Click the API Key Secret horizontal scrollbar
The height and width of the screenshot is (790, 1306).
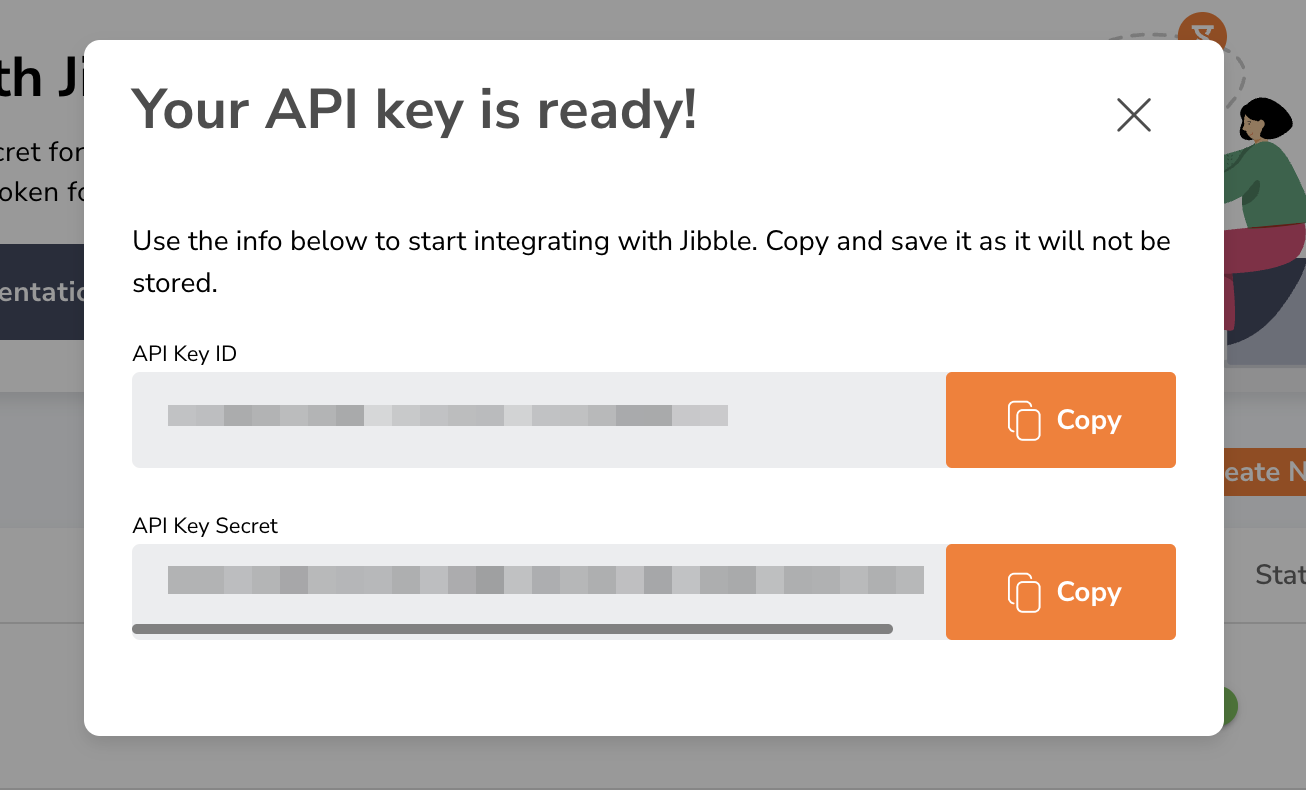(512, 629)
